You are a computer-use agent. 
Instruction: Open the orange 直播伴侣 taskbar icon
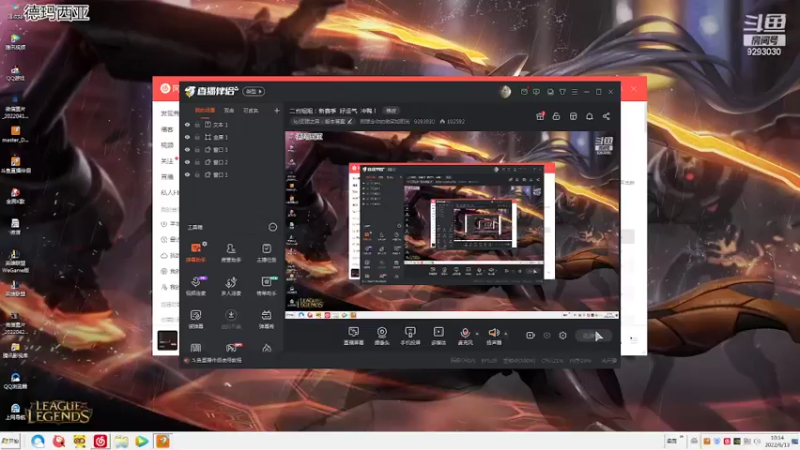(163, 441)
